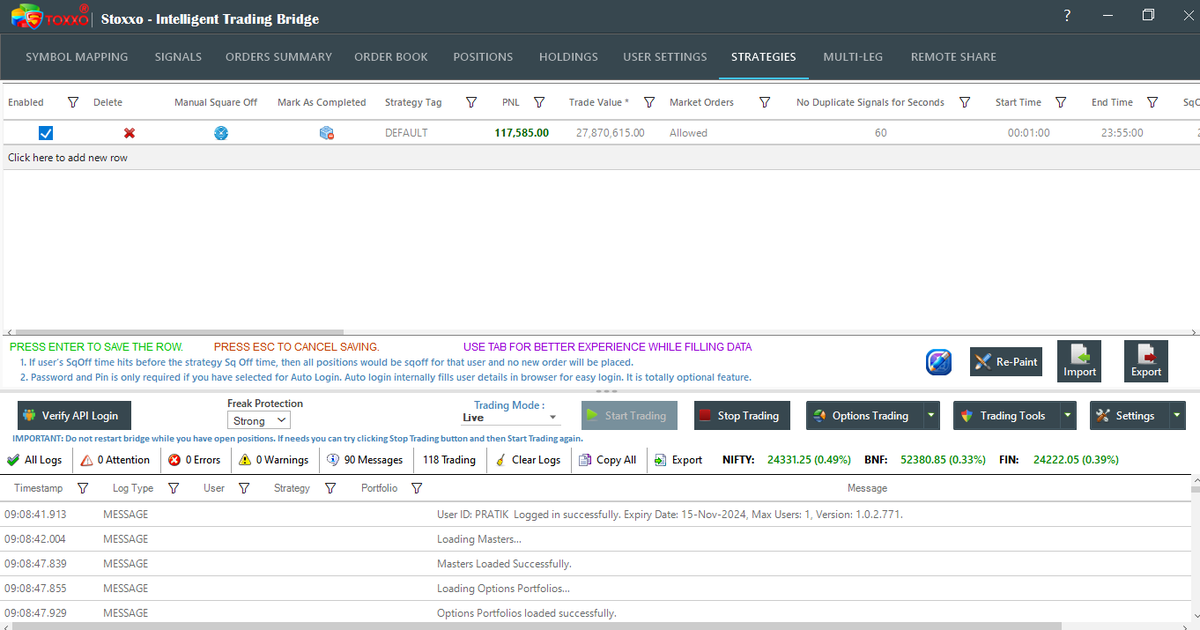This screenshot has width=1200, height=630.
Task: Click the Options Trading button
Action: (864, 416)
